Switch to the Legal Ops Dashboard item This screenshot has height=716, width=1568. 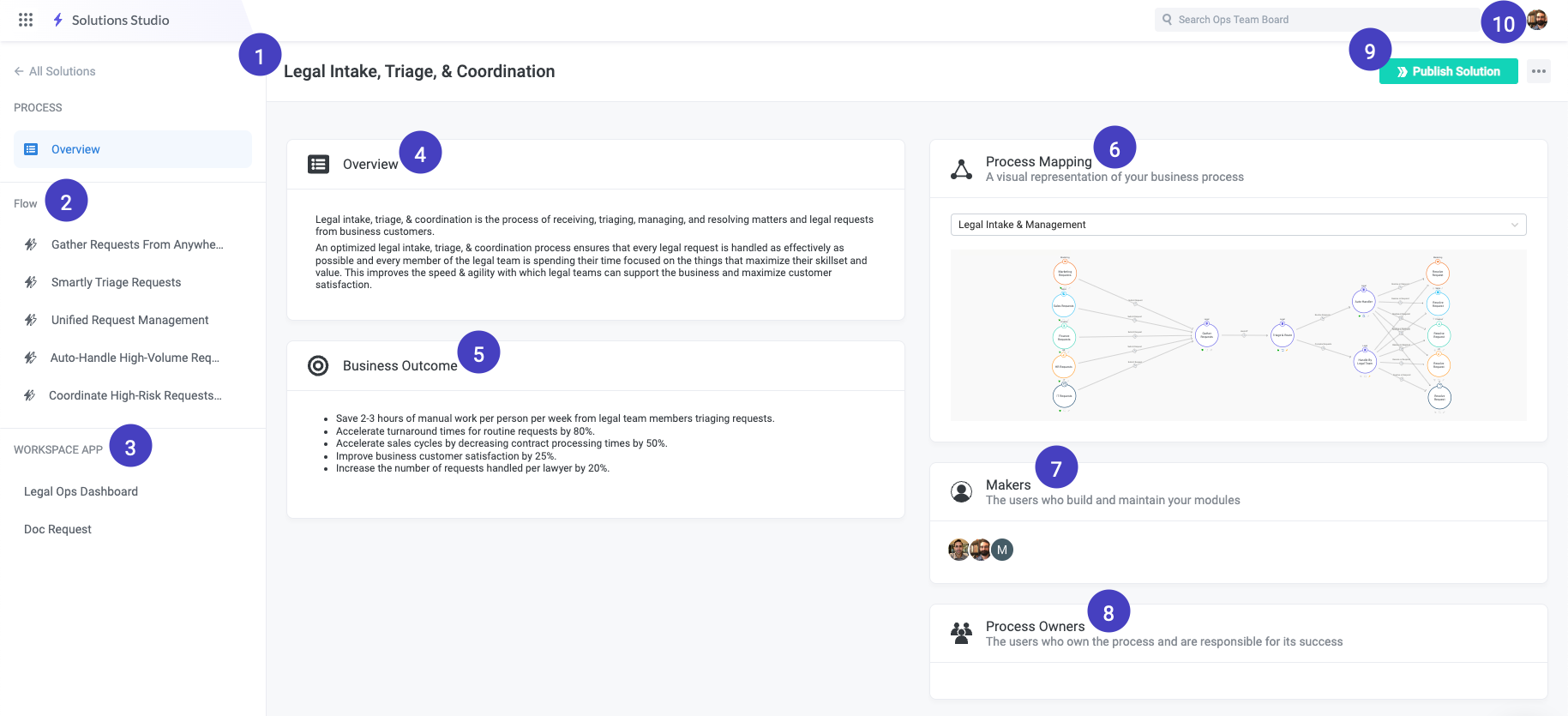tap(81, 490)
